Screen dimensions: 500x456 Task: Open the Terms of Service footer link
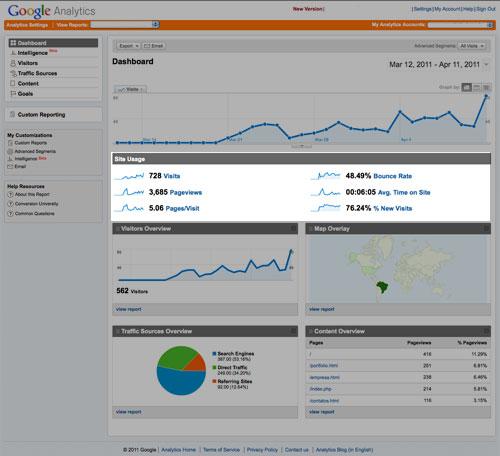(x=221, y=450)
